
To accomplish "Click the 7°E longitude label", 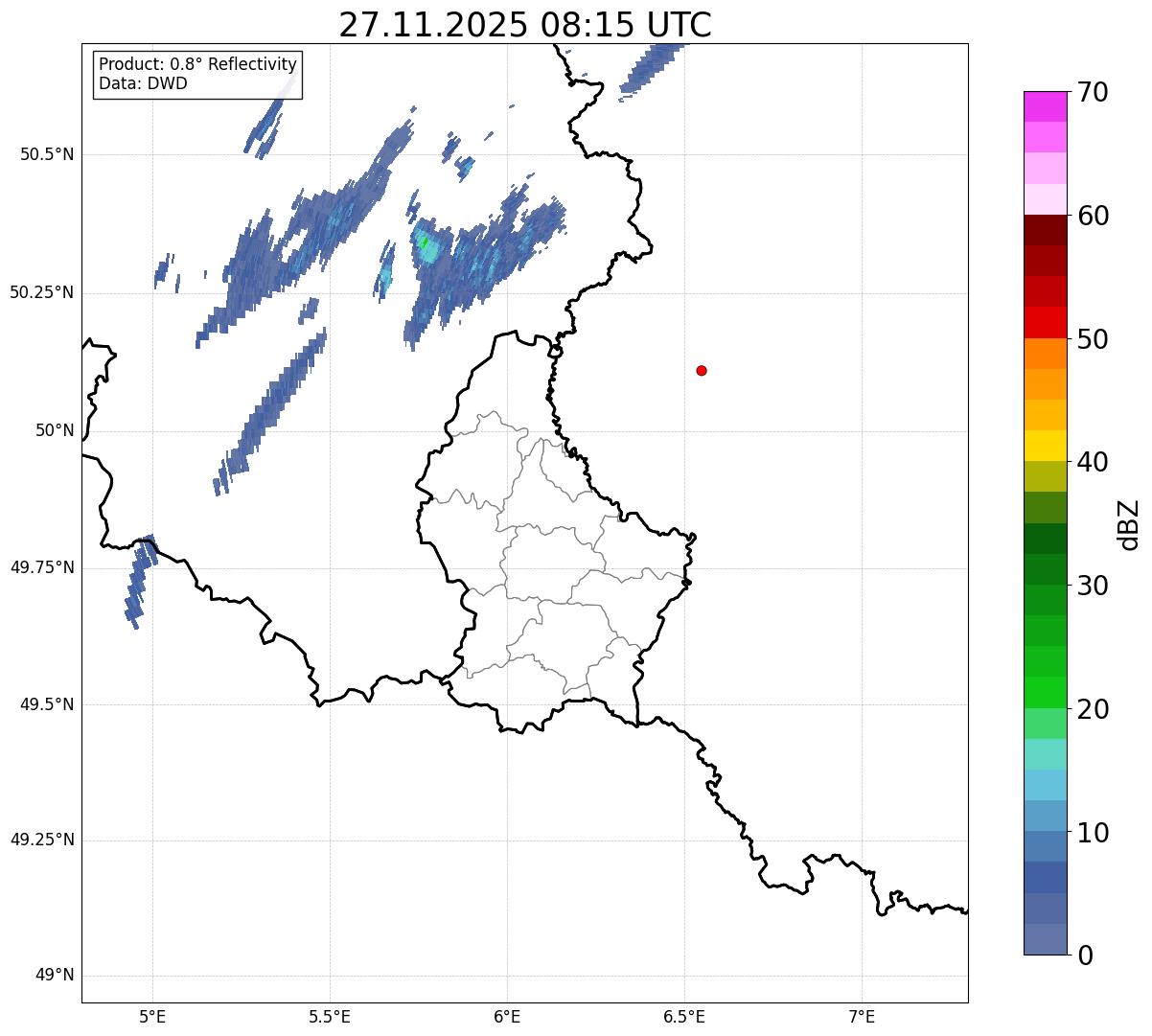I will pos(862,1016).
